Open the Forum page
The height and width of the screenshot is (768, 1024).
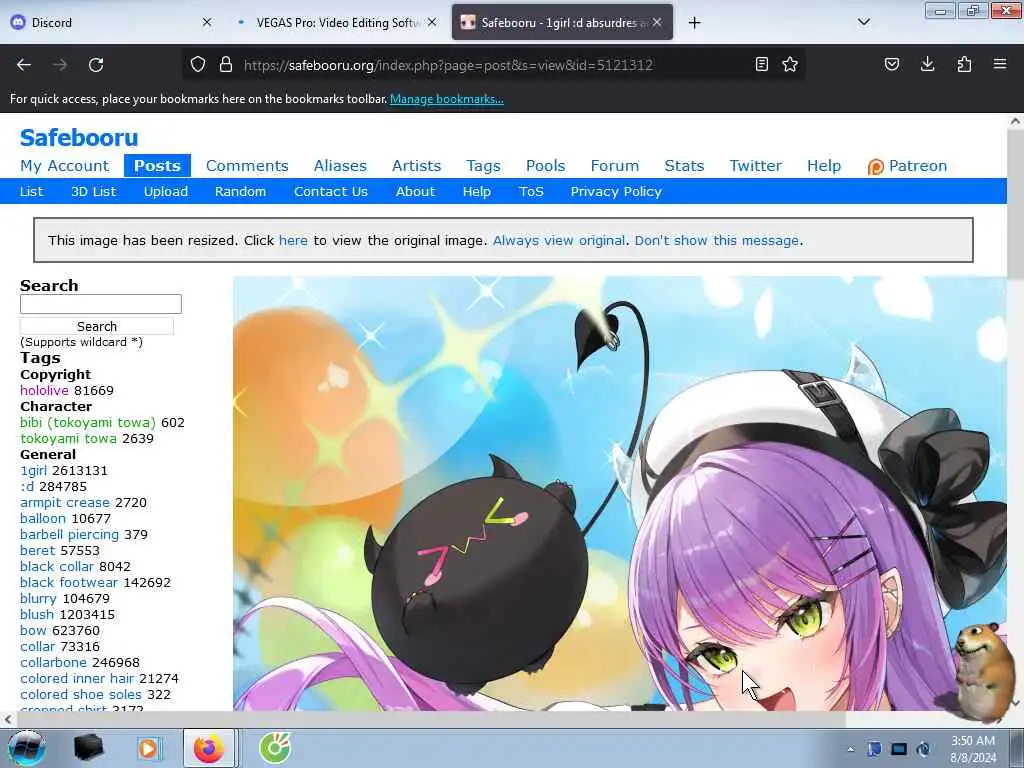point(615,166)
